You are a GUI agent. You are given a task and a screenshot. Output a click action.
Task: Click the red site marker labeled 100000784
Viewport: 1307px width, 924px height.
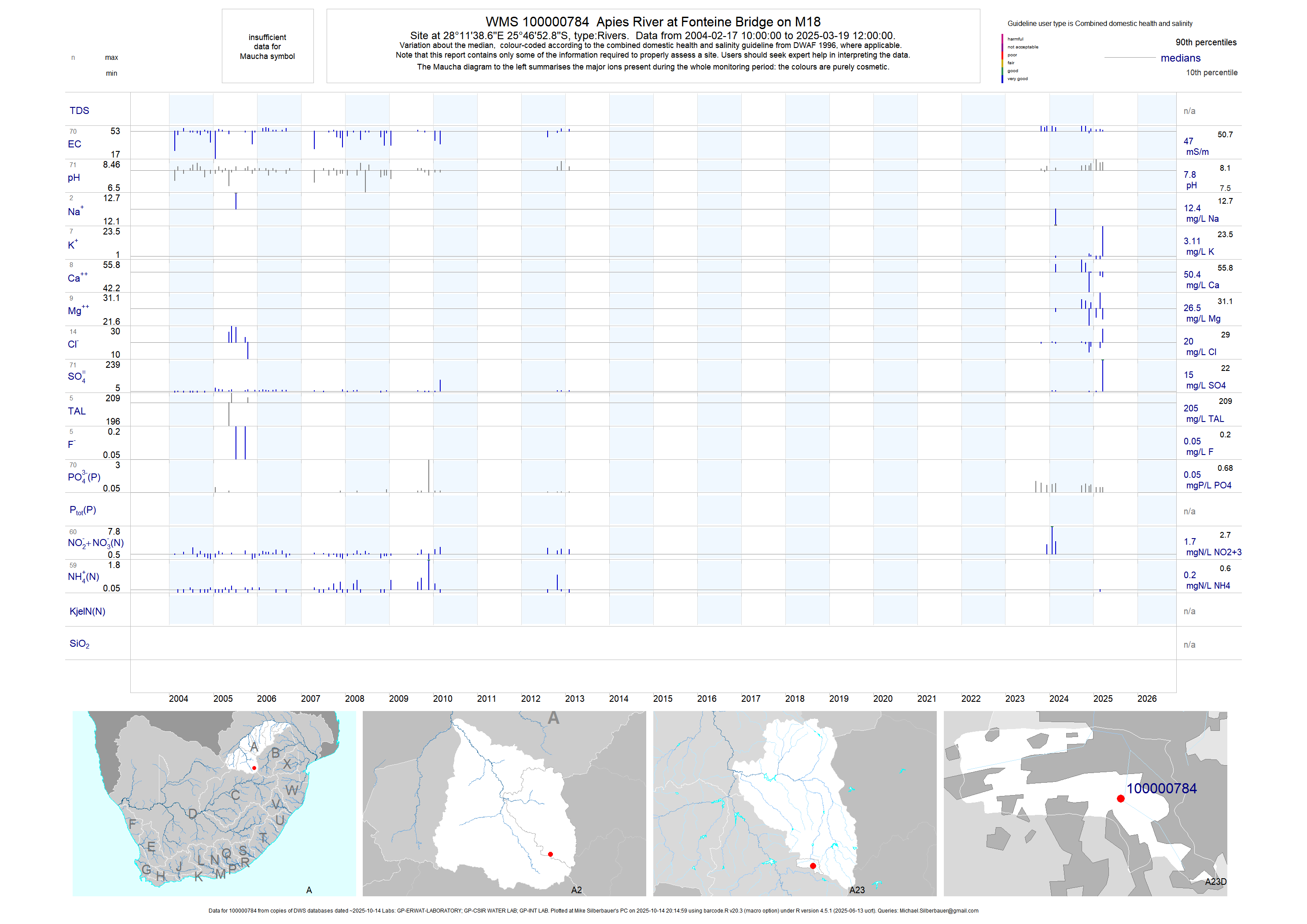(1120, 799)
